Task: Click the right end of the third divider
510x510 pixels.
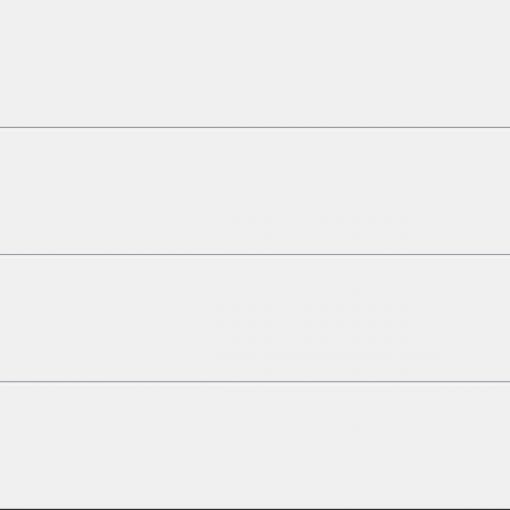Action: point(507,381)
